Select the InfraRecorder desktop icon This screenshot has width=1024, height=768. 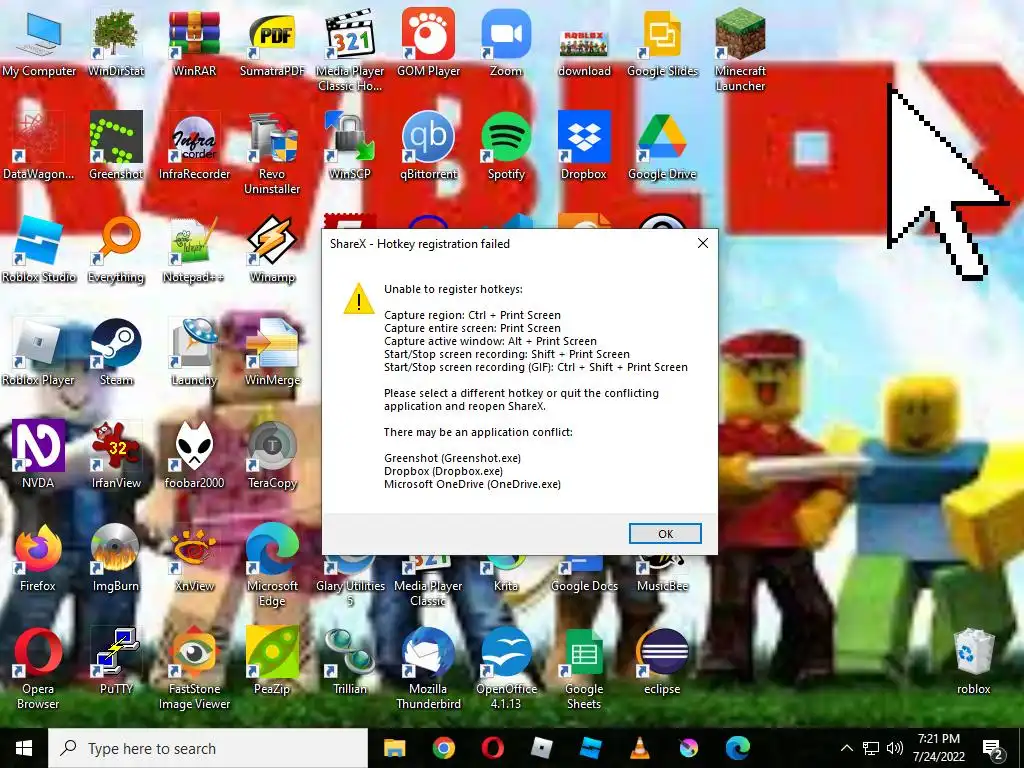tap(194, 146)
